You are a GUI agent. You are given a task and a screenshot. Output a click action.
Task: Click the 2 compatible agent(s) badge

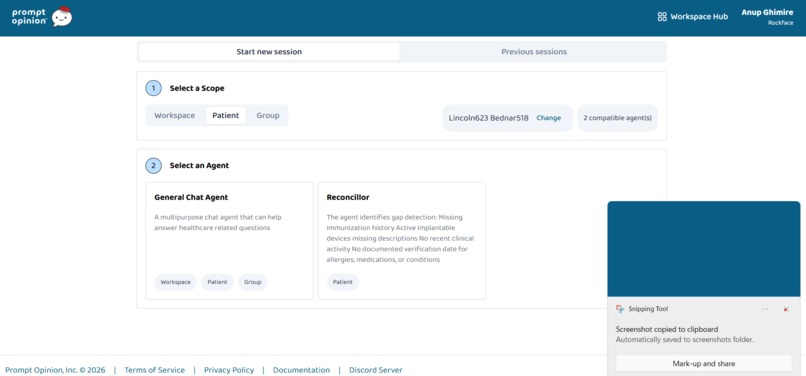[x=617, y=118]
